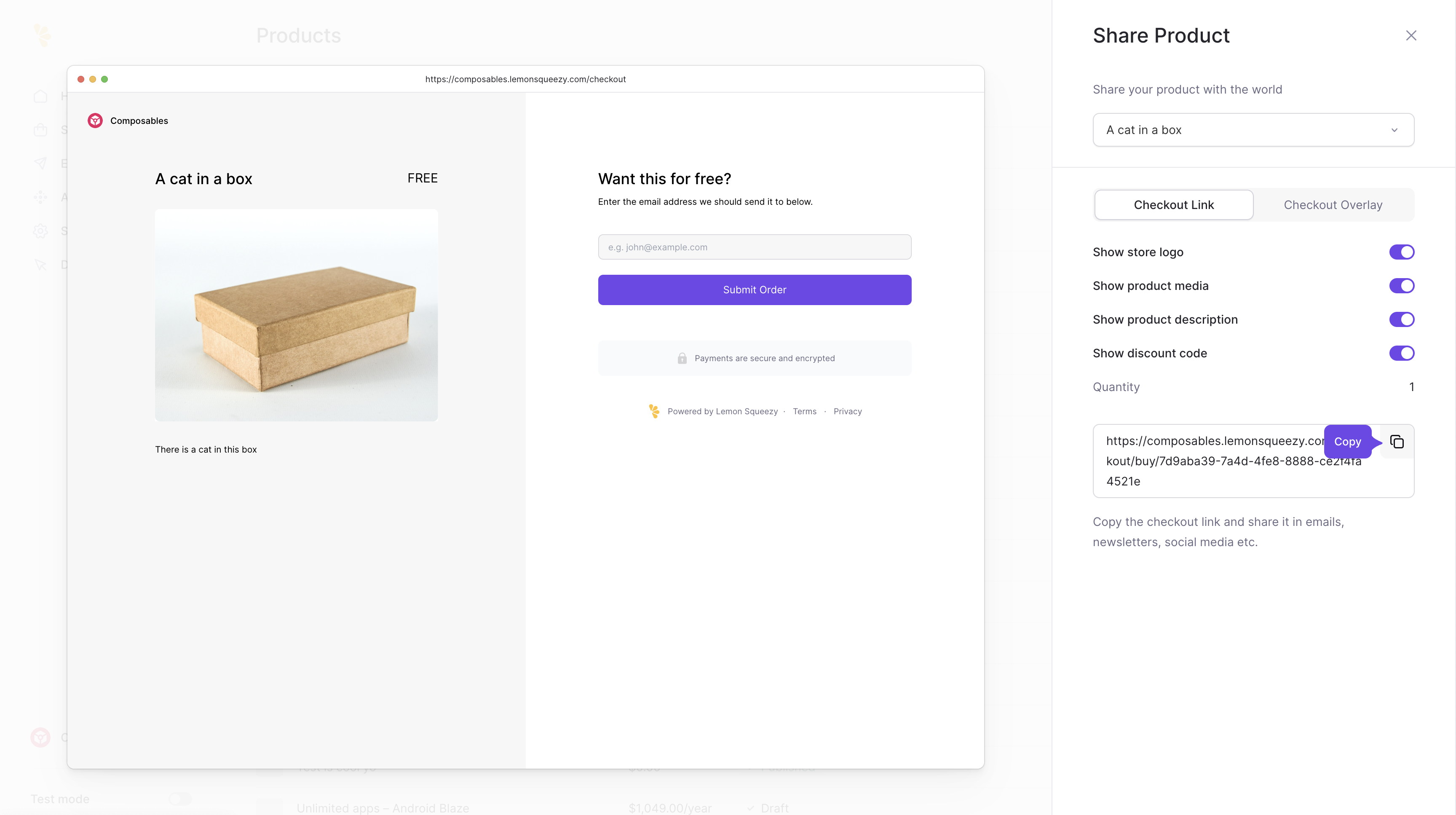Click 'Want this for free?' heading
The height and width of the screenshot is (815, 1456).
[x=664, y=179]
